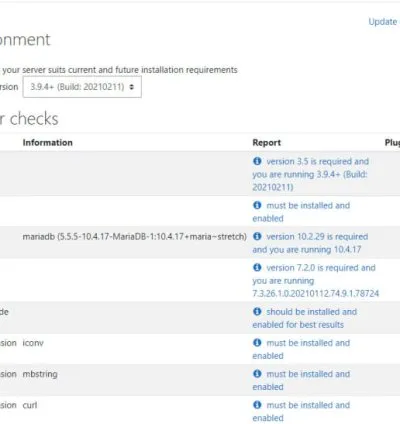Open must be installed text in mbstring row
Image resolution: width=400 pixels, height=424 pixels.
pyautogui.click(x=301, y=380)
